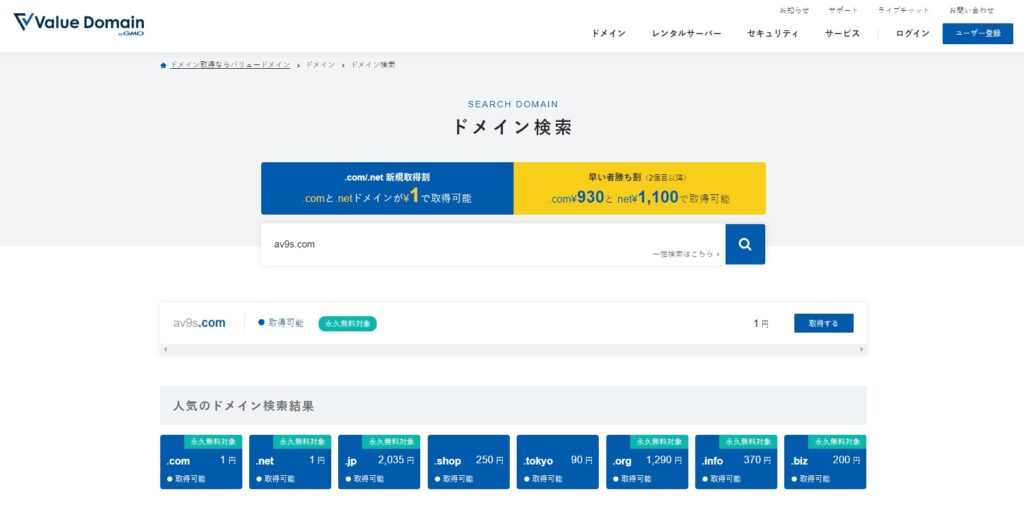
Task: Open the ライブチャット link
Action: point(903,10)
